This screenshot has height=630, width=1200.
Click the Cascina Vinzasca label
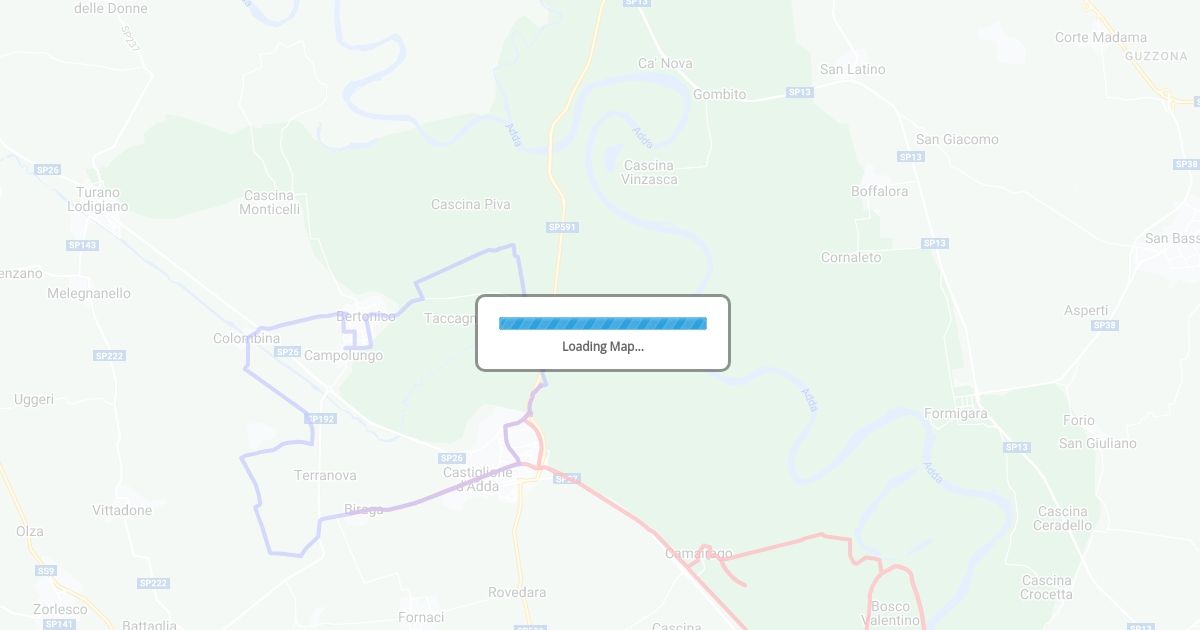650,172
